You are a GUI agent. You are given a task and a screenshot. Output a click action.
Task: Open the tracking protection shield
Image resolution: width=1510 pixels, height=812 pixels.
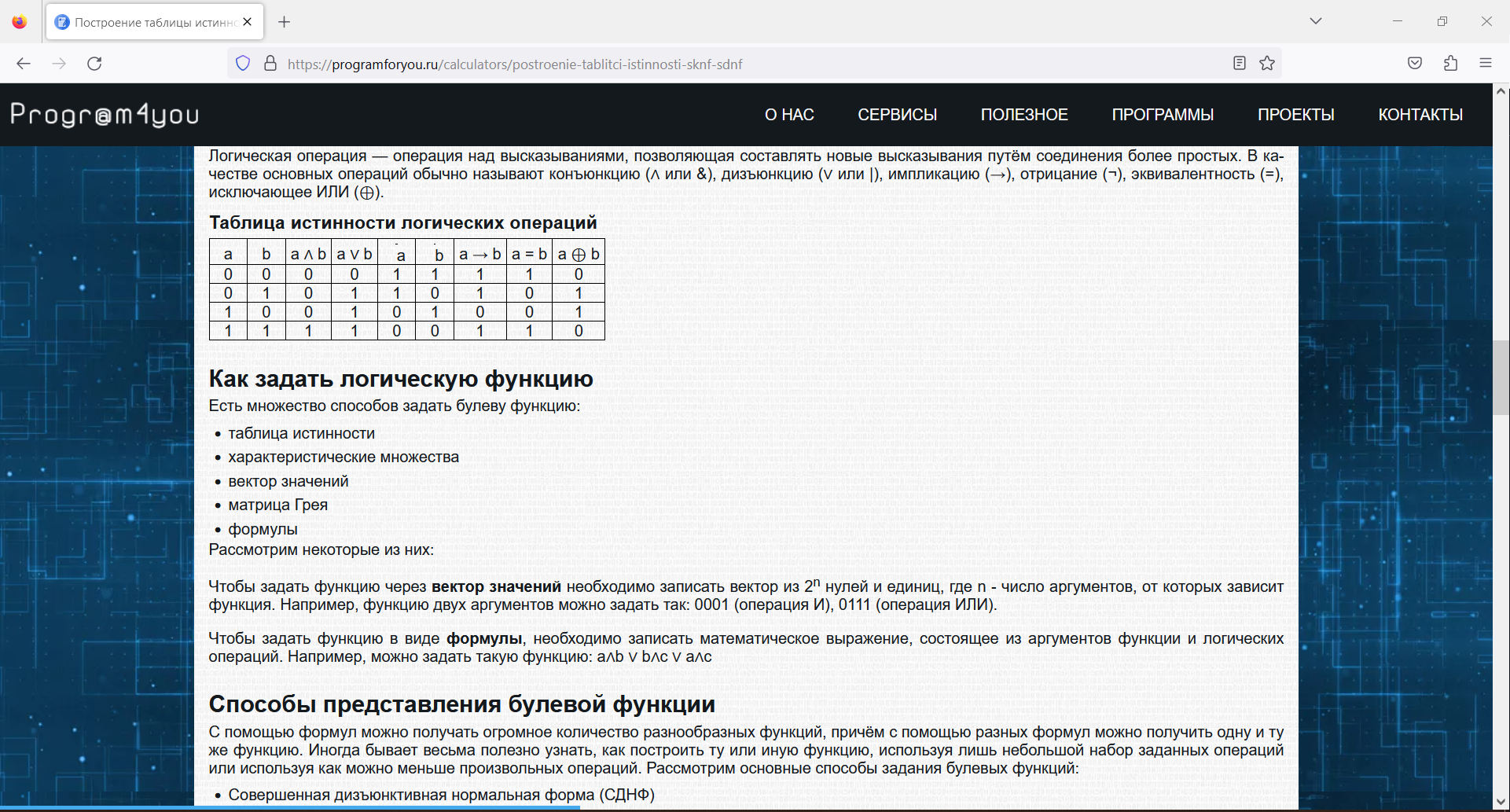pos(243,64)
